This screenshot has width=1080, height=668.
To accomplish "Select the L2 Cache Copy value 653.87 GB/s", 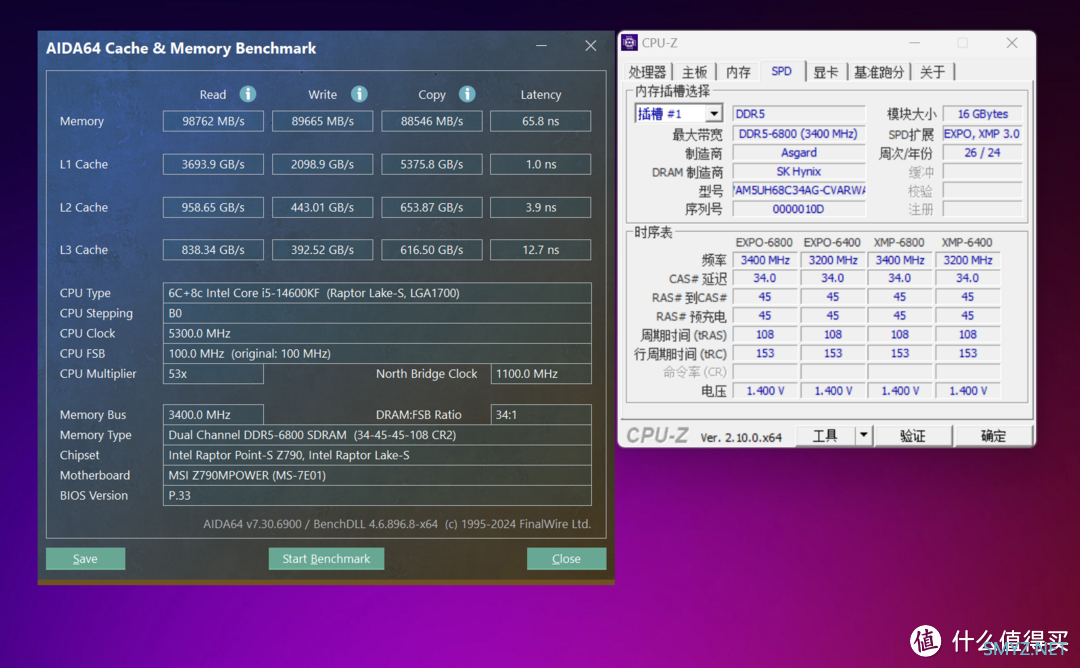I will [432, 207].
